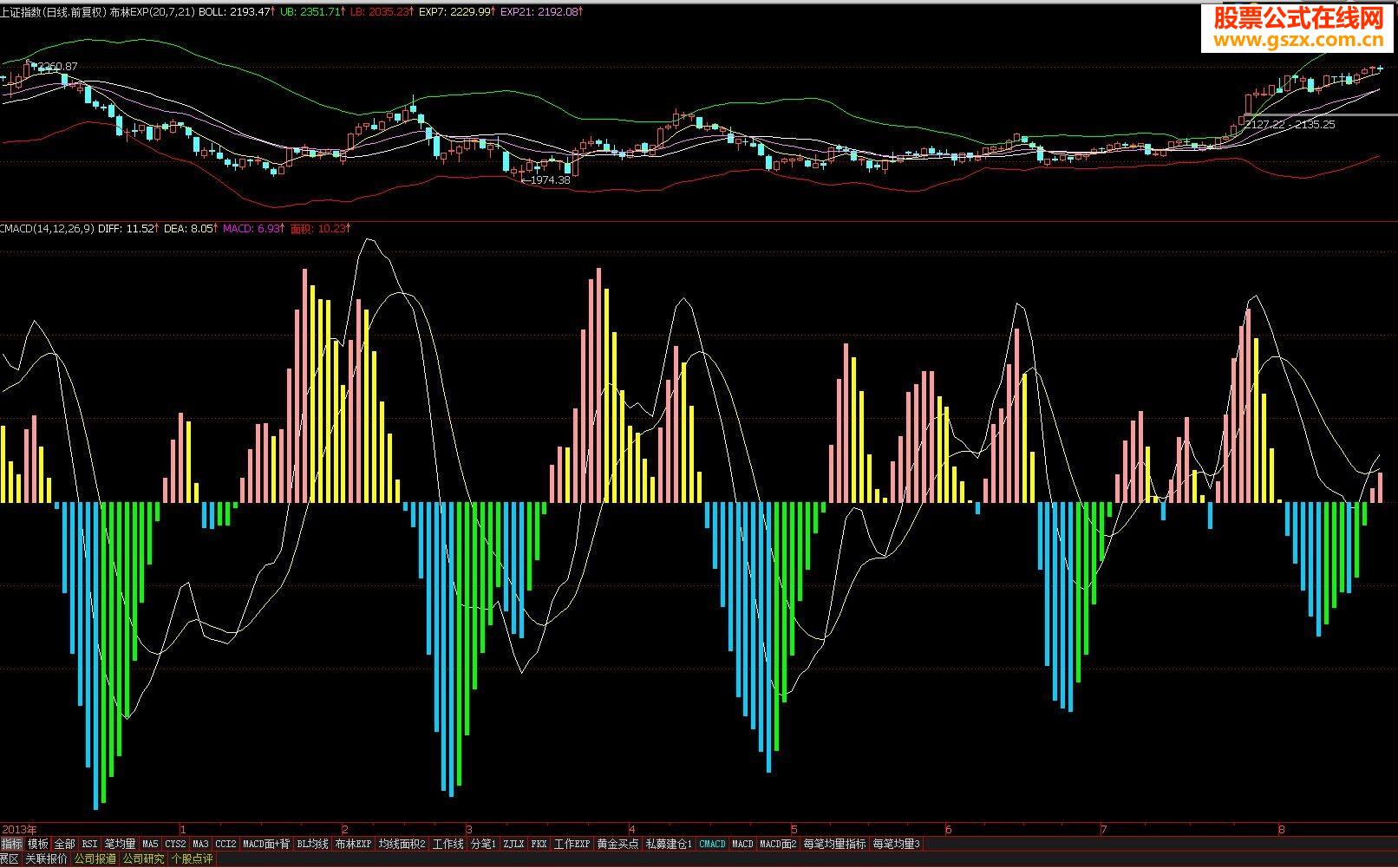Open the MACD面2 indicator tab
The image size is (1398, 868).
click(x=779, y=844)
